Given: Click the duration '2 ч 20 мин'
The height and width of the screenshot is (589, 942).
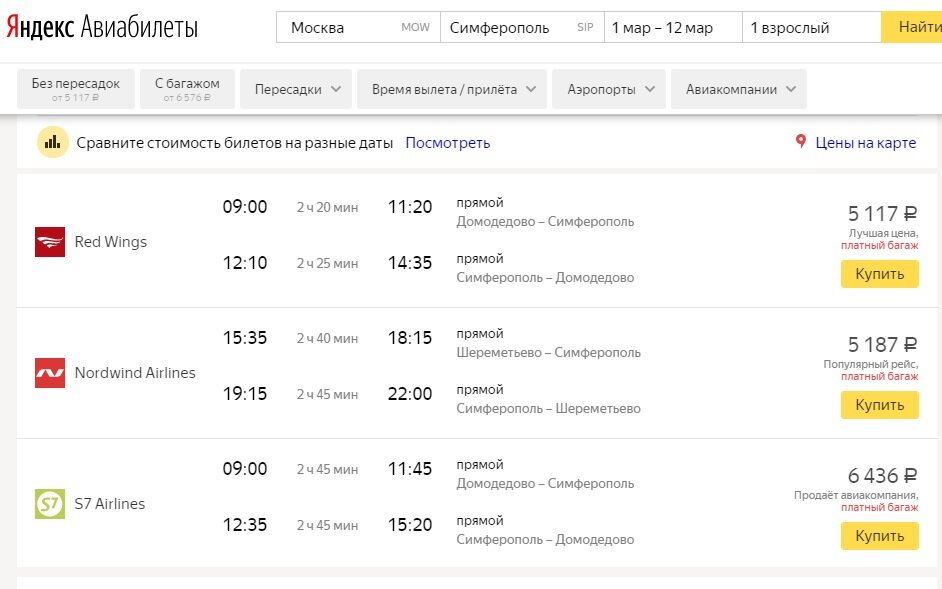Looking at the screenshot, I should click(x=327, y=207).
